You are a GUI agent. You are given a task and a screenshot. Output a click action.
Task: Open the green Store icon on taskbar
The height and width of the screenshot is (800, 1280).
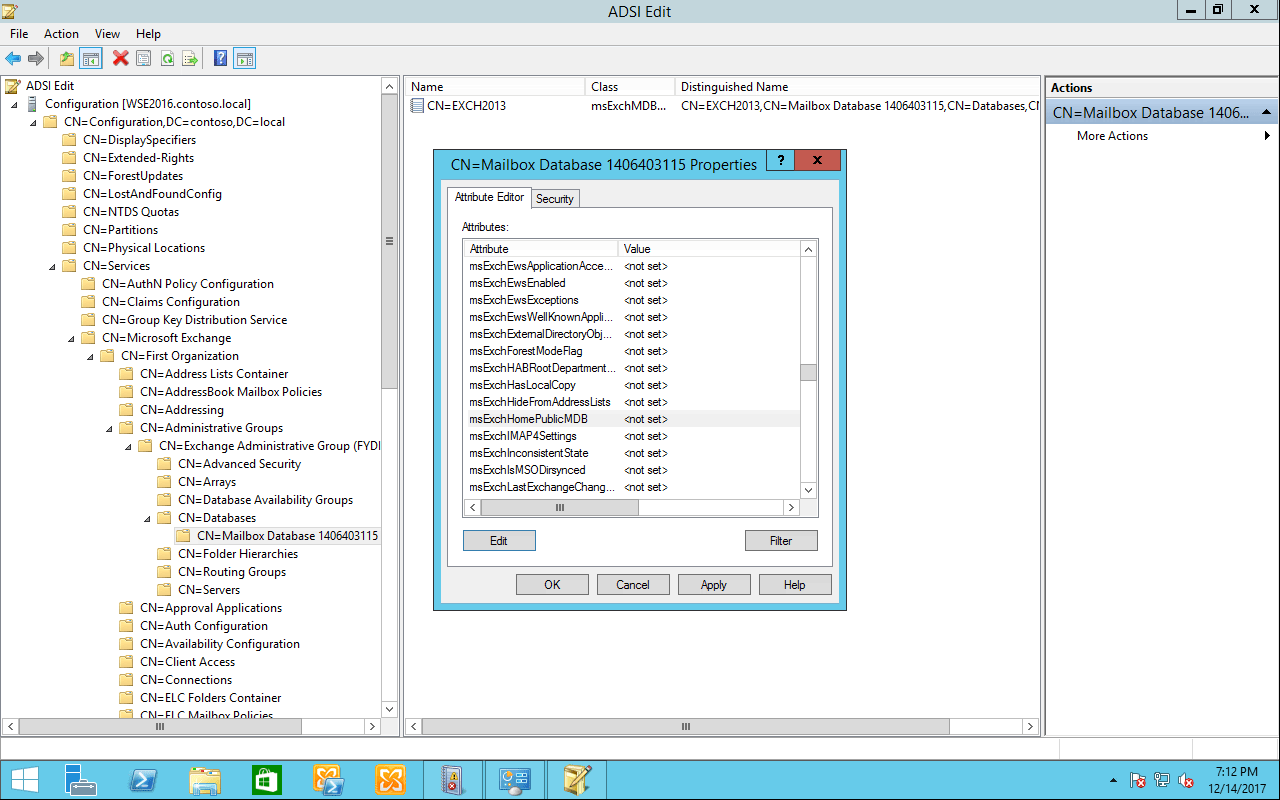[267, 780]
